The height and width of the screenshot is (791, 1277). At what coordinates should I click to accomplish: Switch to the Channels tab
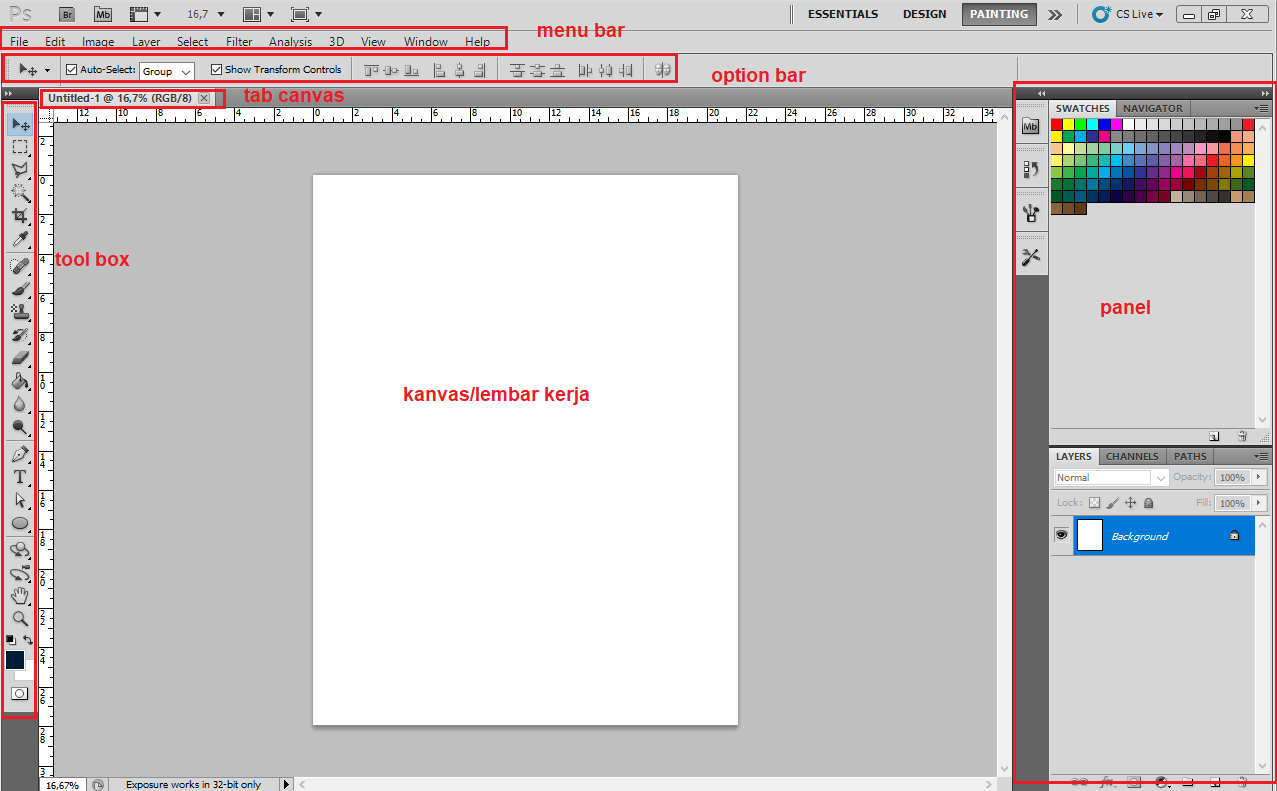[x=1132, y=456]
